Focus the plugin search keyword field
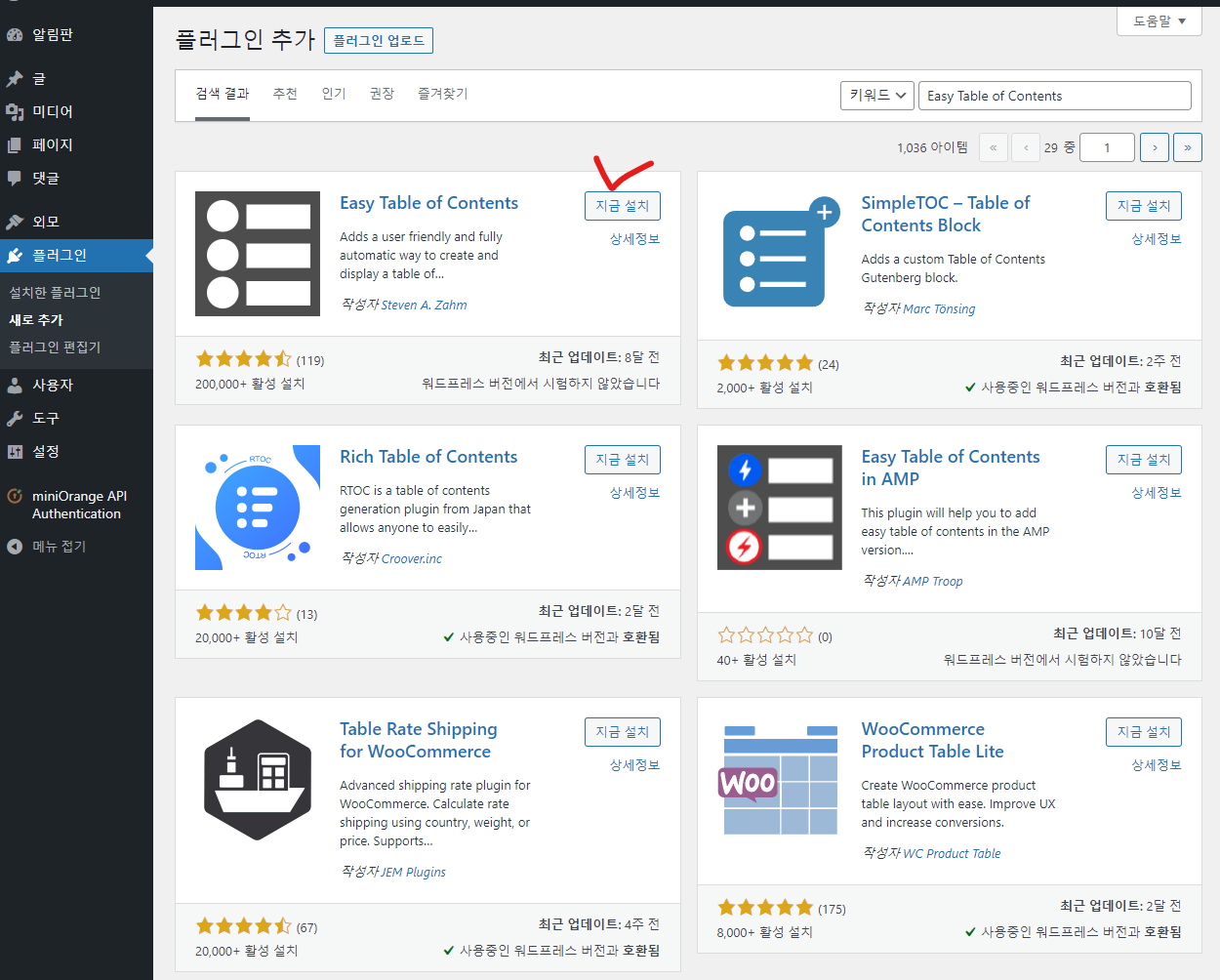The image size is (1220, 980). click(1055, 96)
